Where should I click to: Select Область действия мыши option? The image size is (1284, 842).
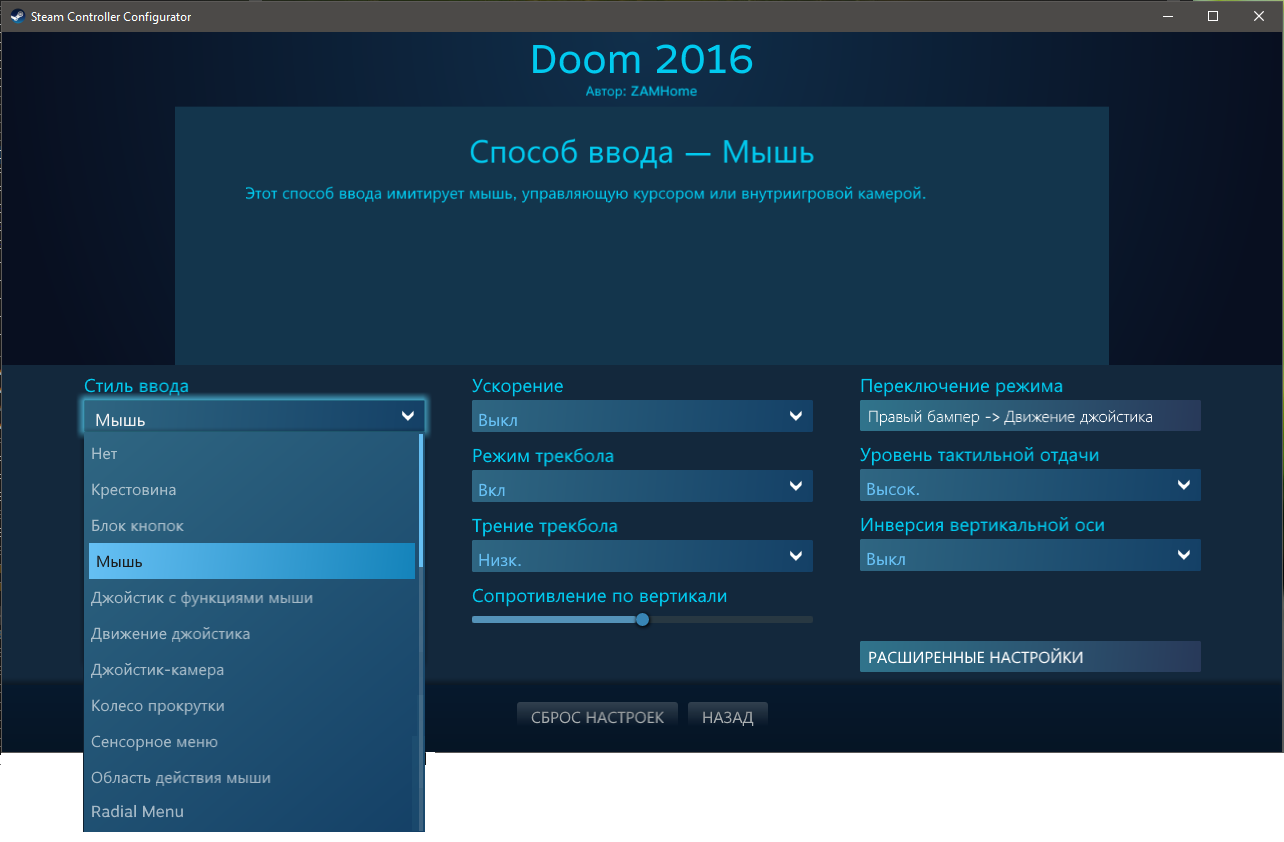pyautogui.click(x=252, y=778)
